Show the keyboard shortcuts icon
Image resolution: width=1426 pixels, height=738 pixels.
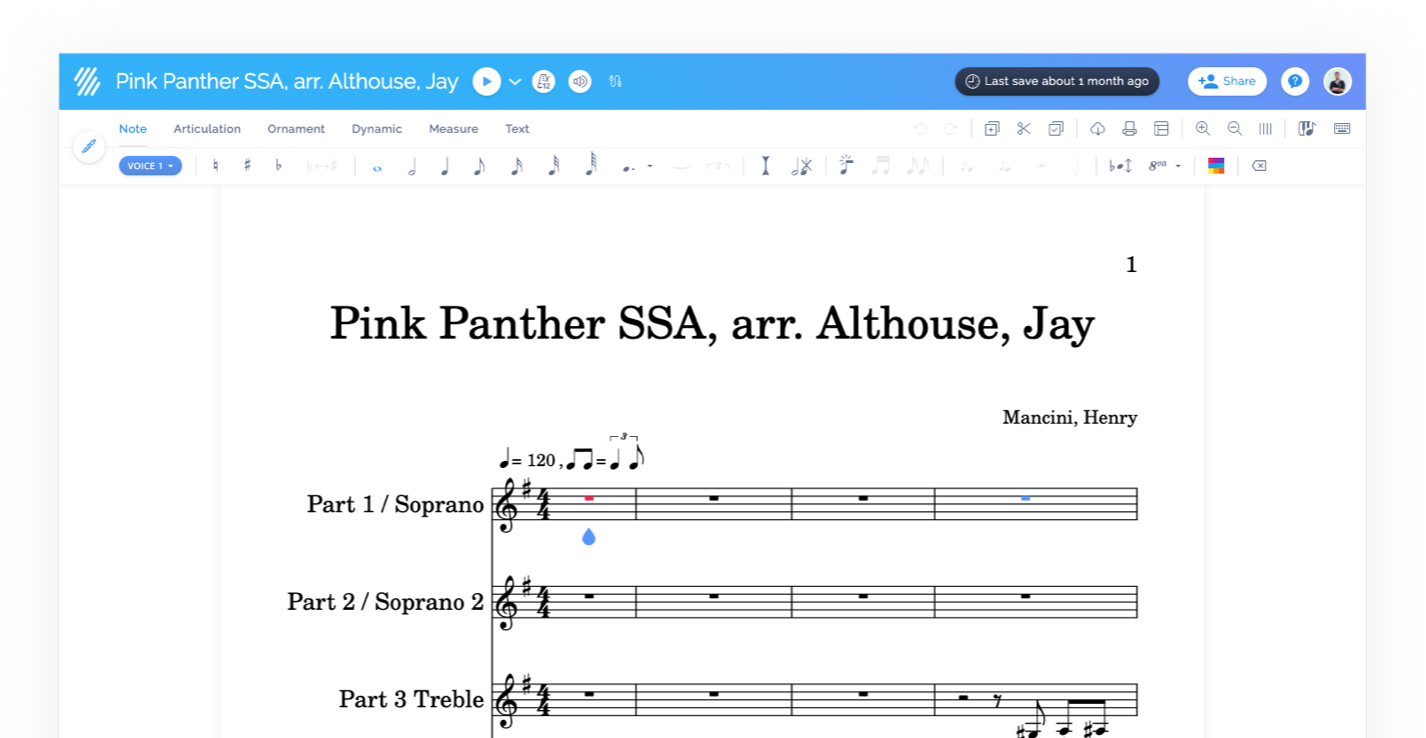(1342, 128)
